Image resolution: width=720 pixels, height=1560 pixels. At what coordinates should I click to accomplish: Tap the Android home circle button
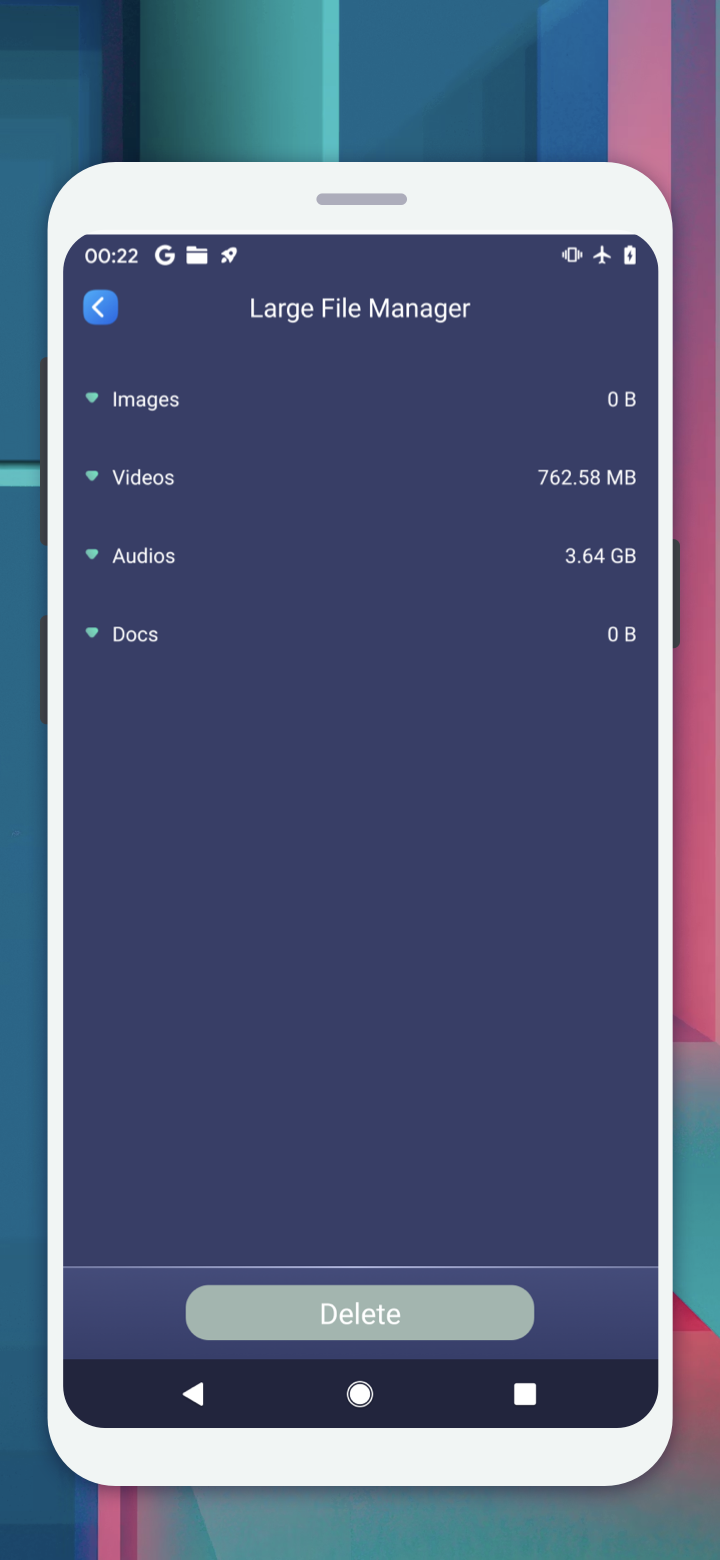coord(360,1394)
